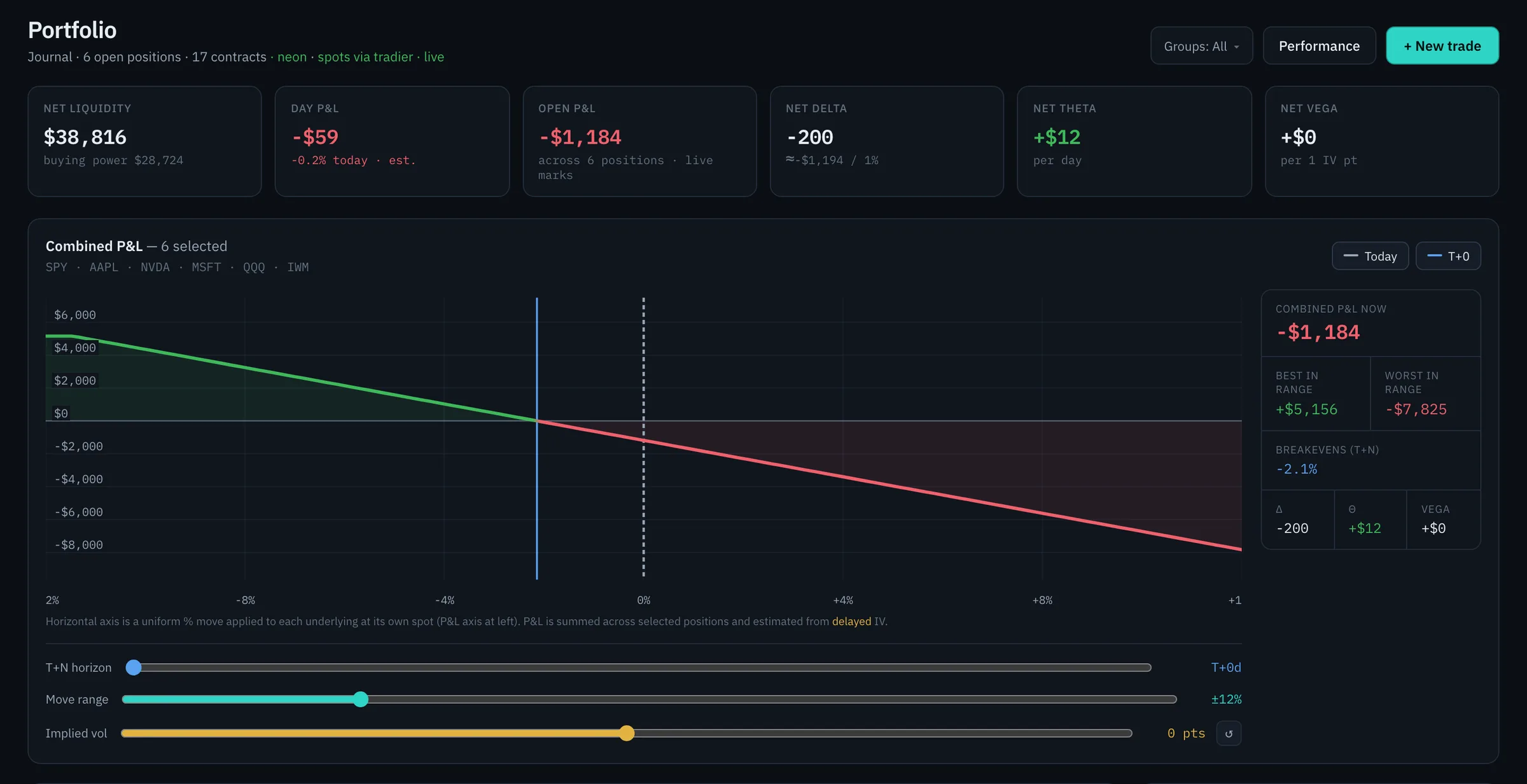Start a new trade with + New trade

pos(1442,46)
